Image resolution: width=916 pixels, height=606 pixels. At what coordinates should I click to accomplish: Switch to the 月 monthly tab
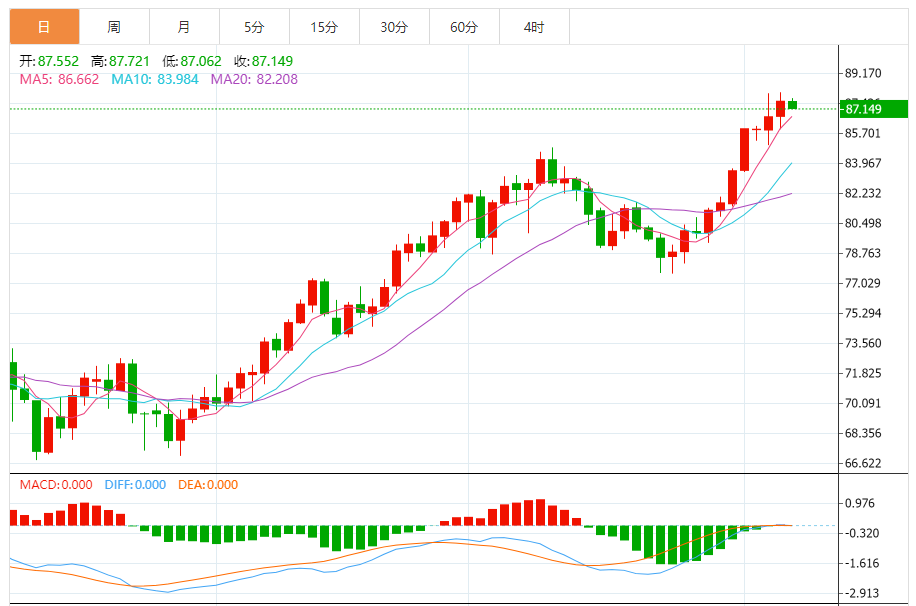pyautogui.click(x=184, y=27)
